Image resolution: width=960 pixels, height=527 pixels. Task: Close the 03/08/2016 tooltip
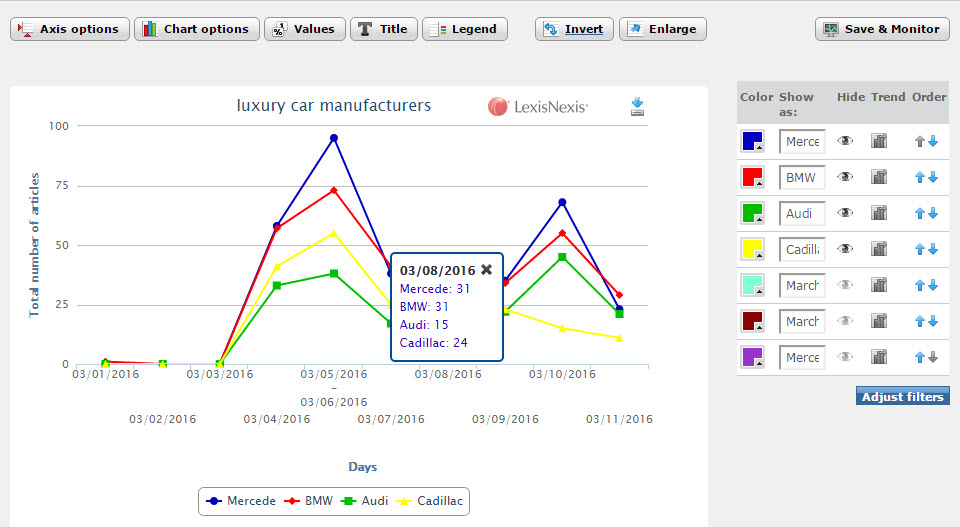click(x=487, y=269)
